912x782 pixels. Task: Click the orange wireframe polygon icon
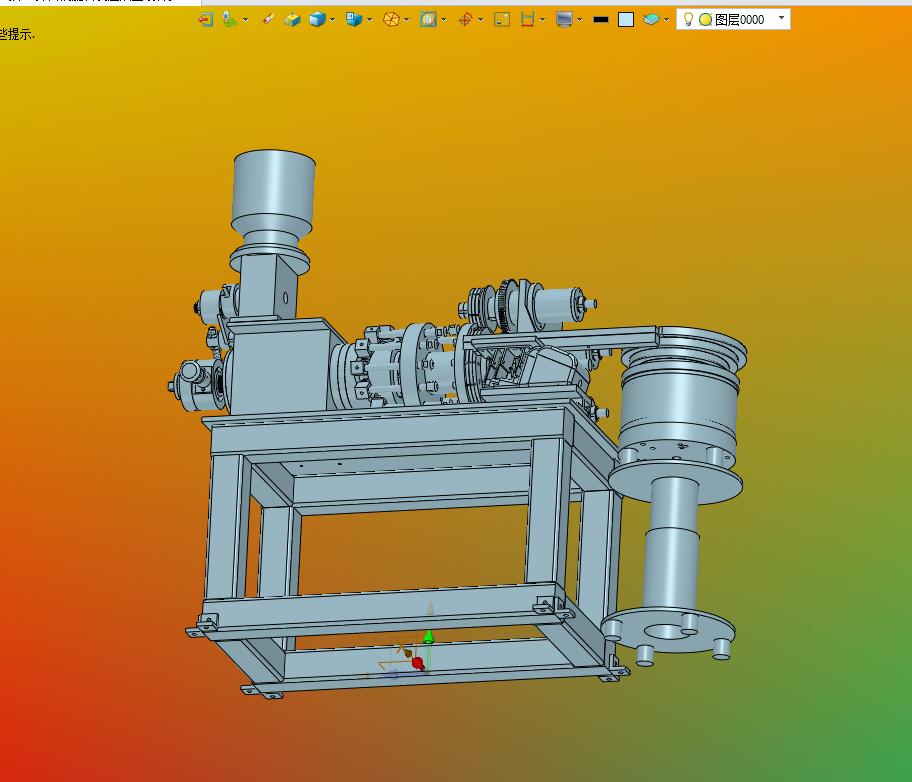tap(391, 19)
